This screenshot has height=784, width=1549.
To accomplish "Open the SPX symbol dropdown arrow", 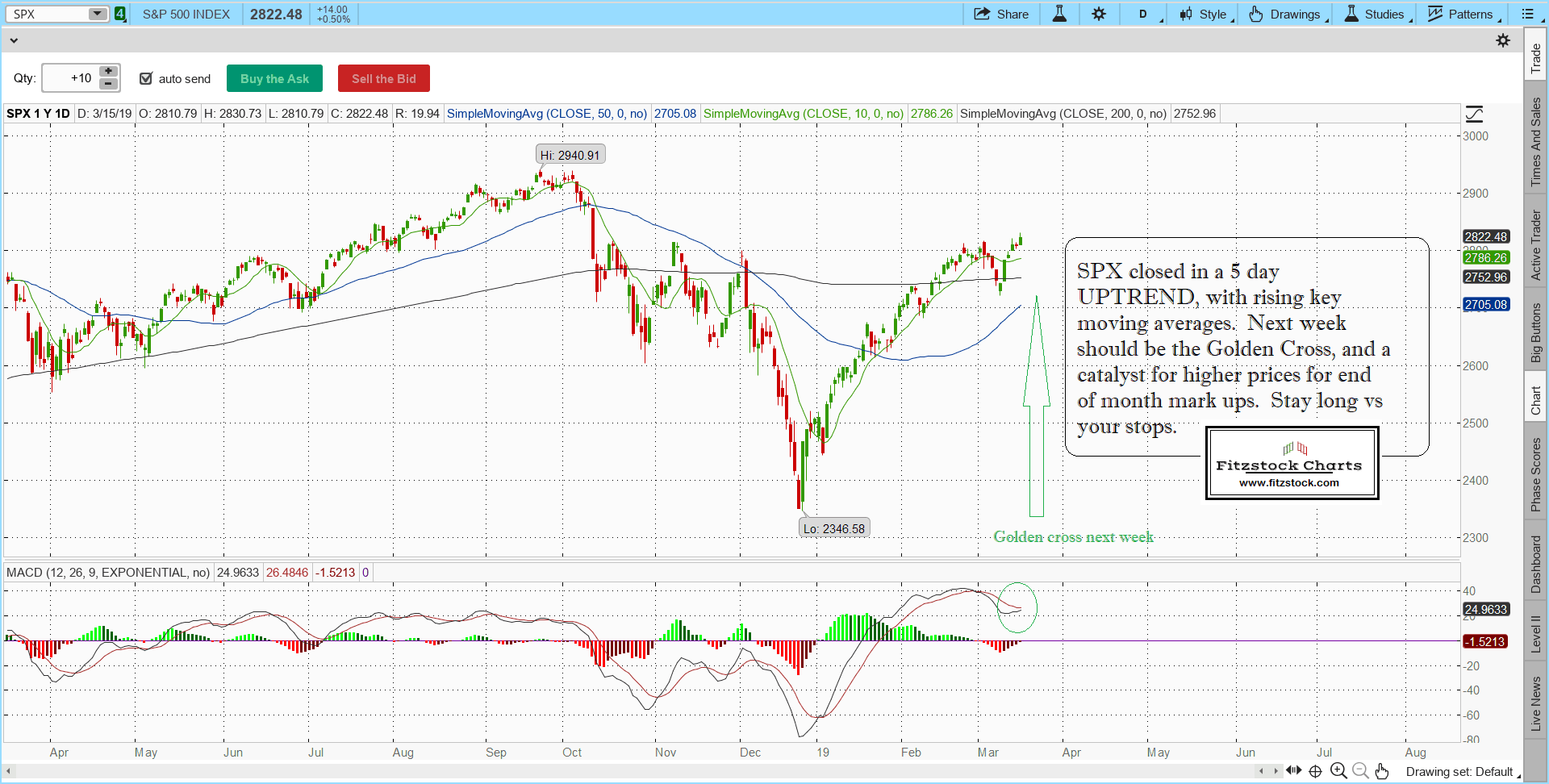I will click(97, 14).
